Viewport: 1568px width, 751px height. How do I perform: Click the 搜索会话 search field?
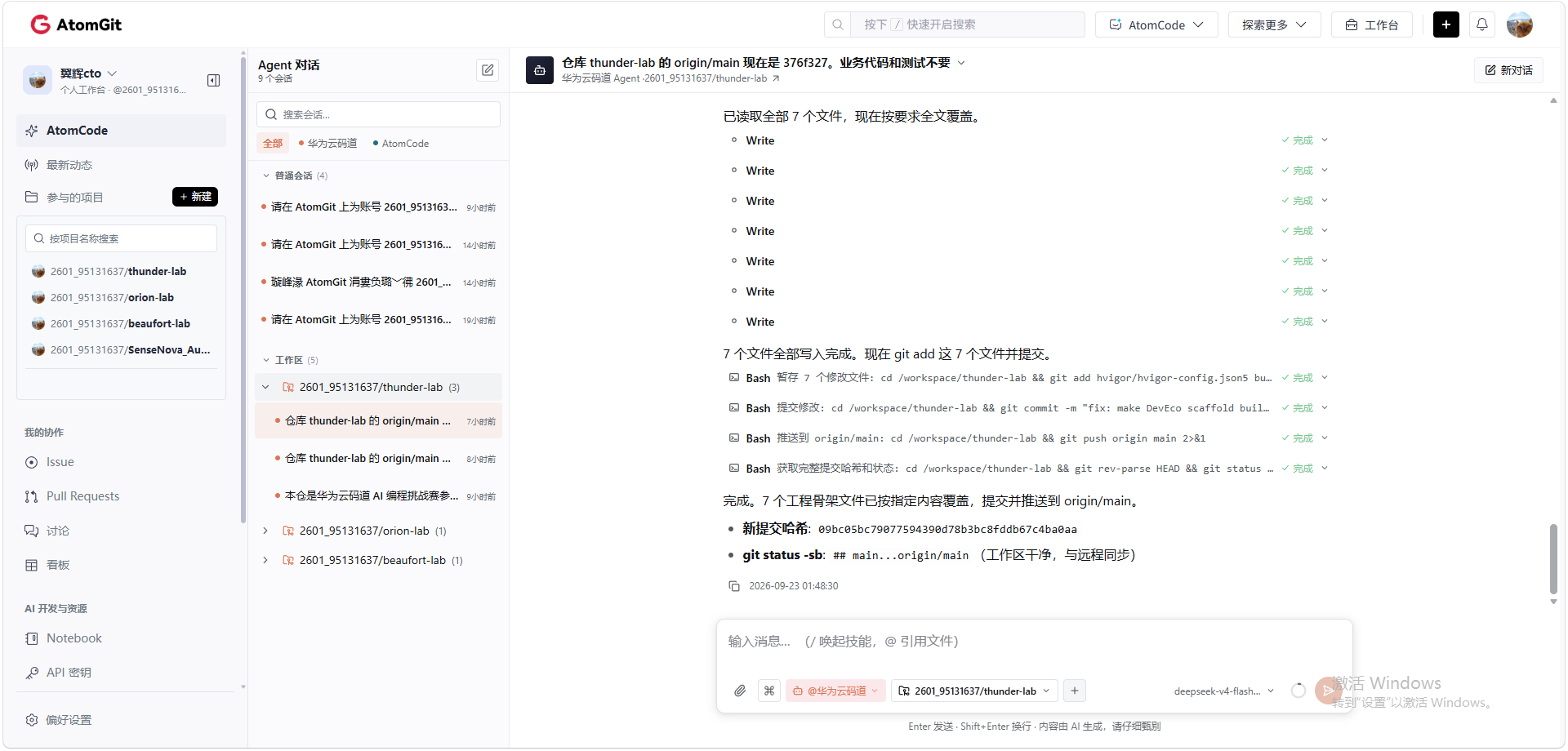(x=378, y=114)
